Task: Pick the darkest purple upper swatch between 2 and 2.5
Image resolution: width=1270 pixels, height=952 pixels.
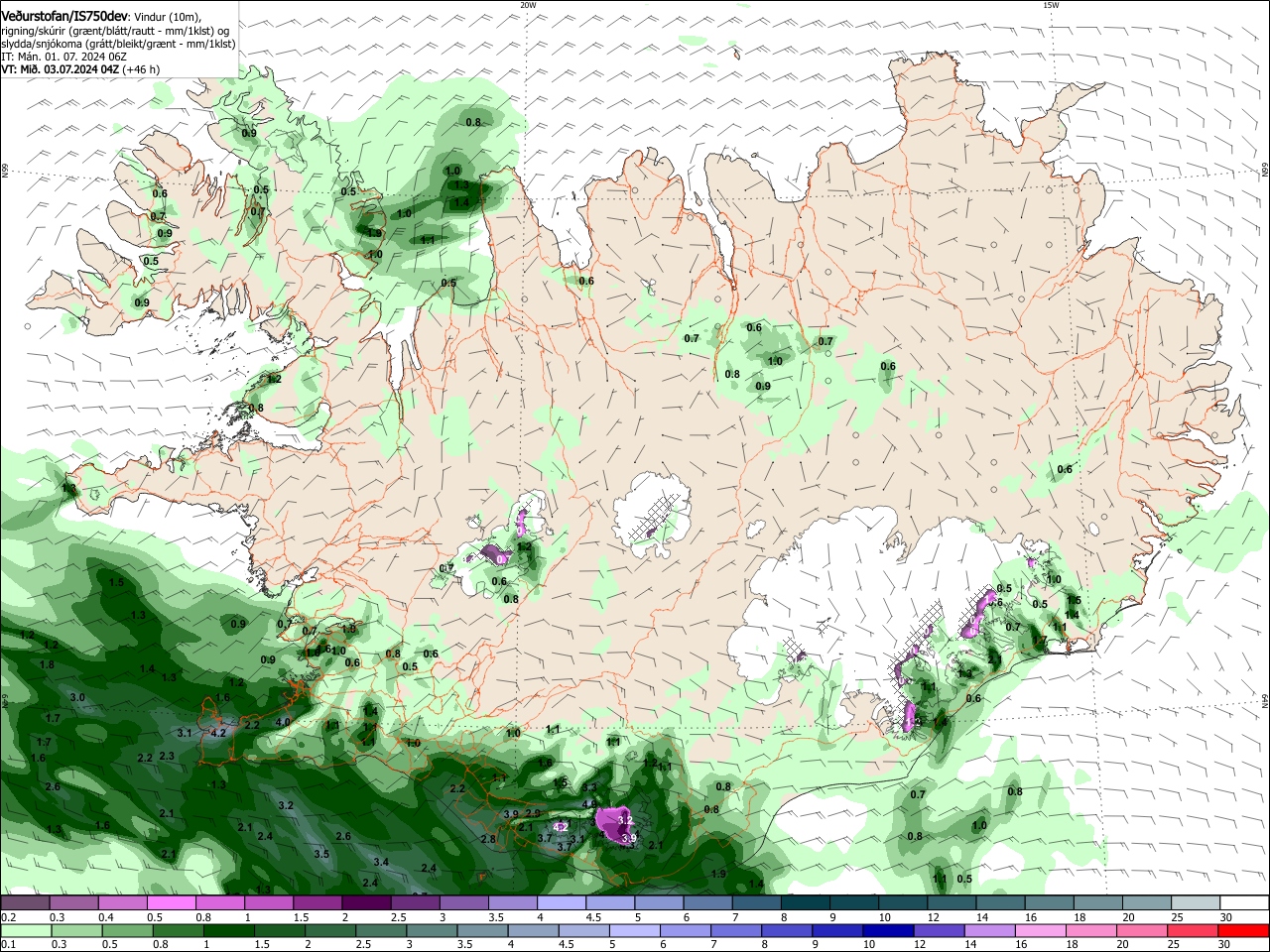Action: [x=366, y=903]
